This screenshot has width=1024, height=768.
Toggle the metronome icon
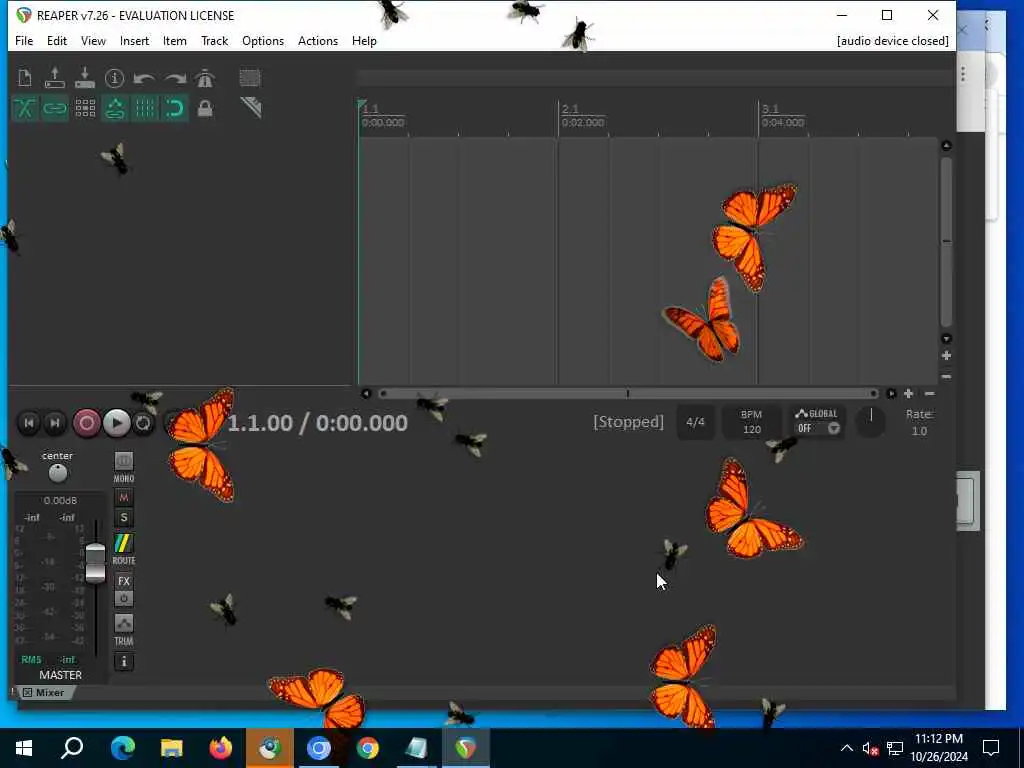coord(205,78)
